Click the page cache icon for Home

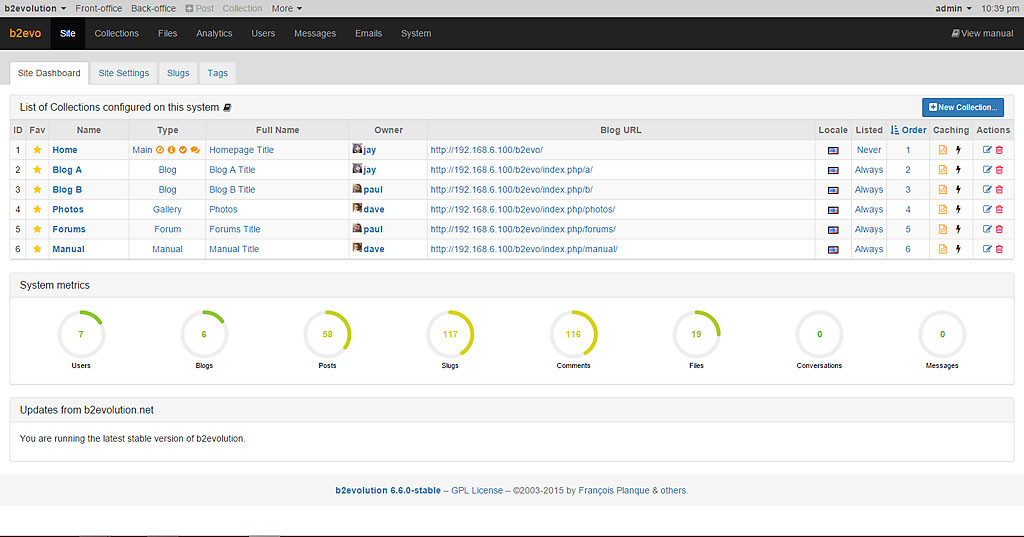click(x=943, y=150)
